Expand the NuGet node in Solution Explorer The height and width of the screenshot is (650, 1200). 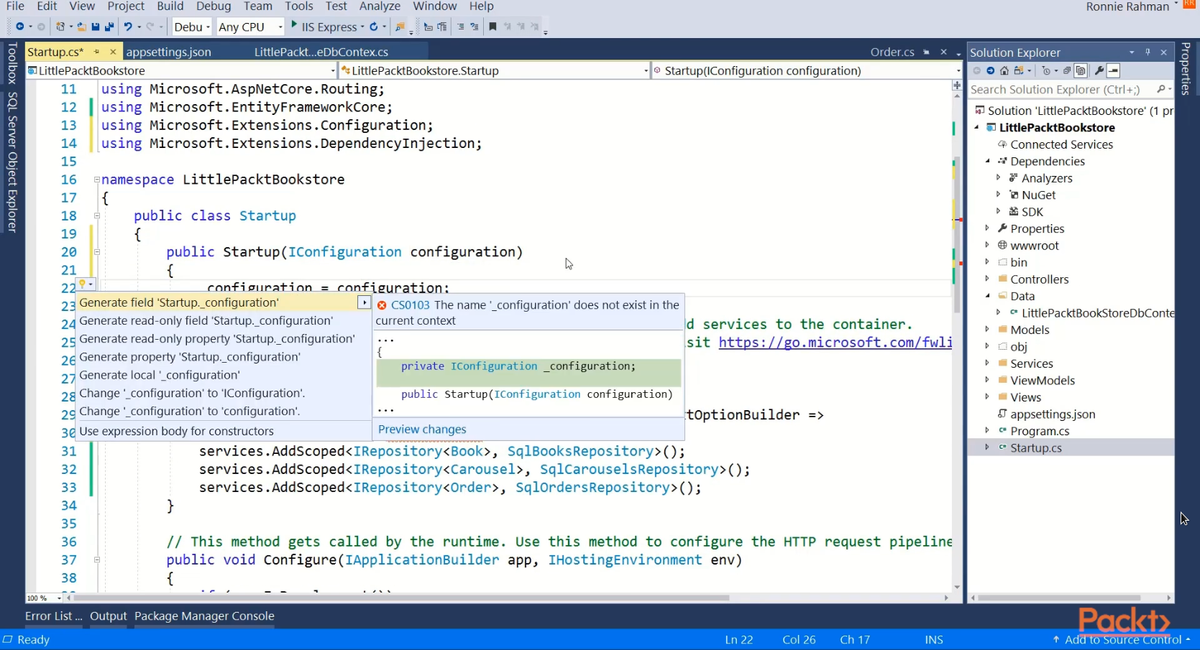coord(998,195)
